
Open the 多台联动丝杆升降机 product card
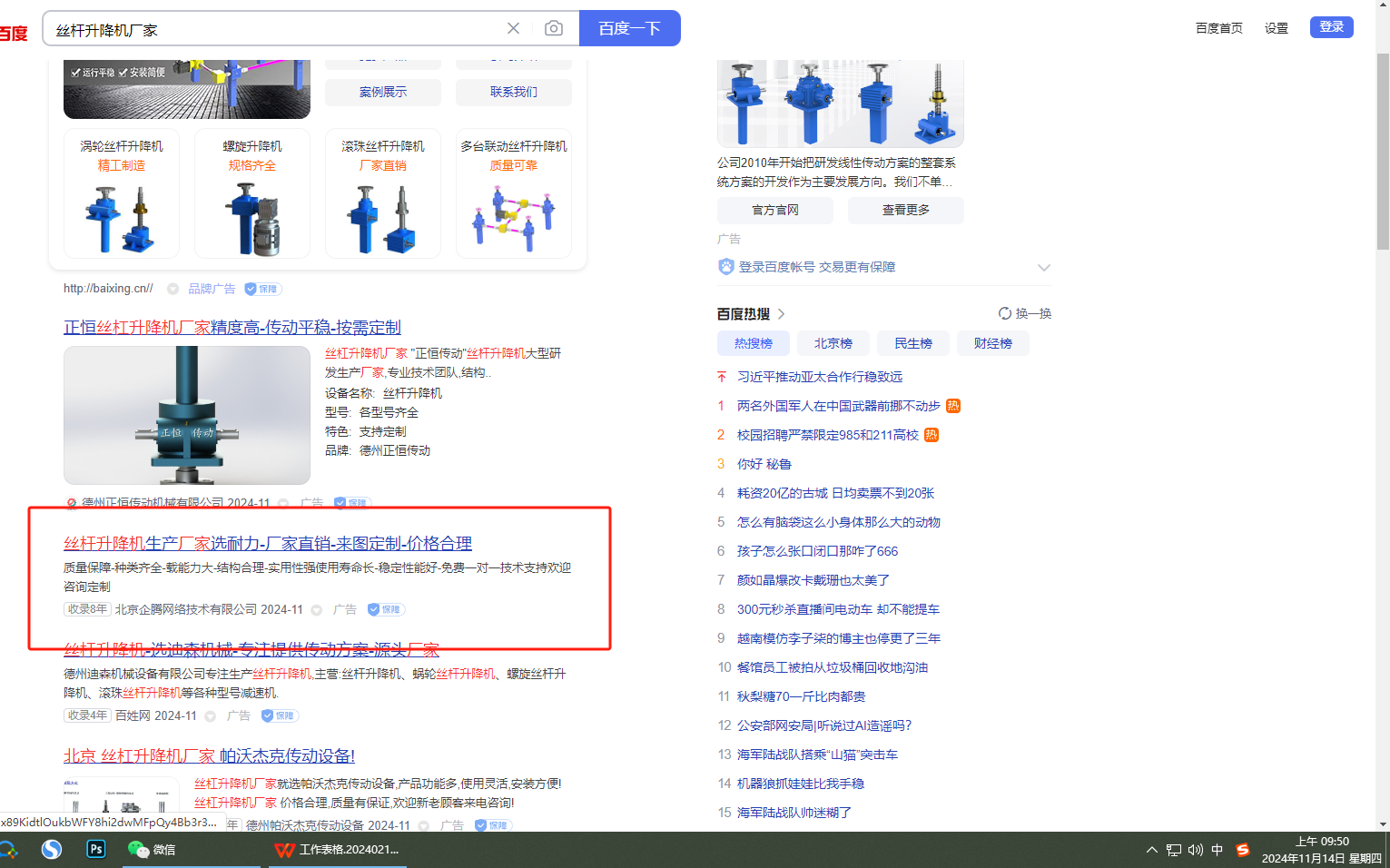pyautogui.click(x=514, y=193)
